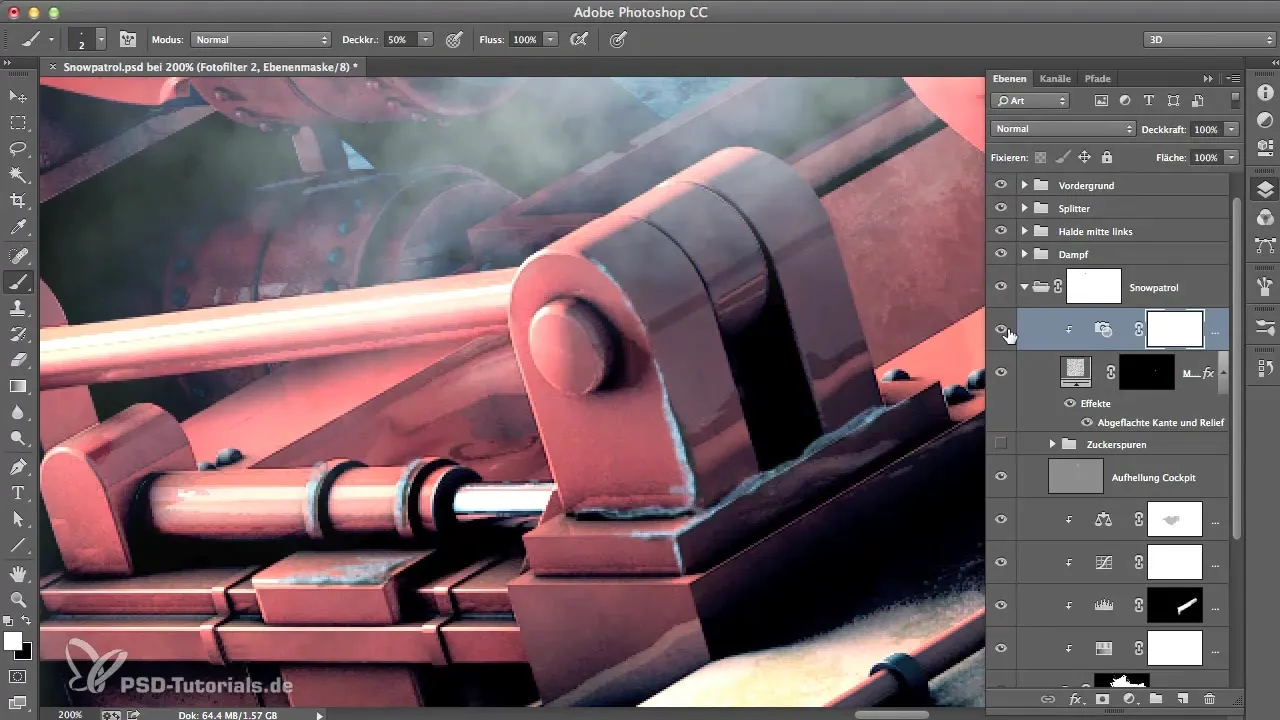Hide the Splitter group

(1001, 208)
